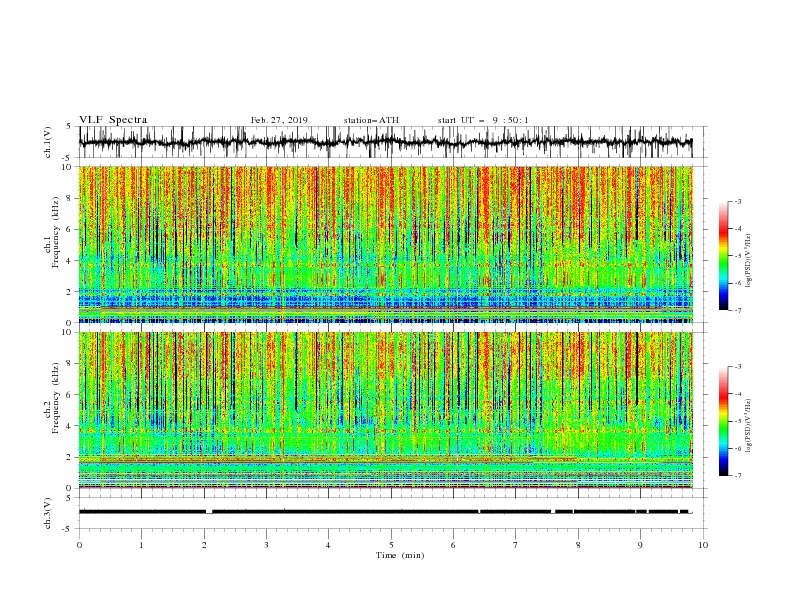792x612 pixels.
Task: Click time axis tick label "0"
Action: point(79,545)
